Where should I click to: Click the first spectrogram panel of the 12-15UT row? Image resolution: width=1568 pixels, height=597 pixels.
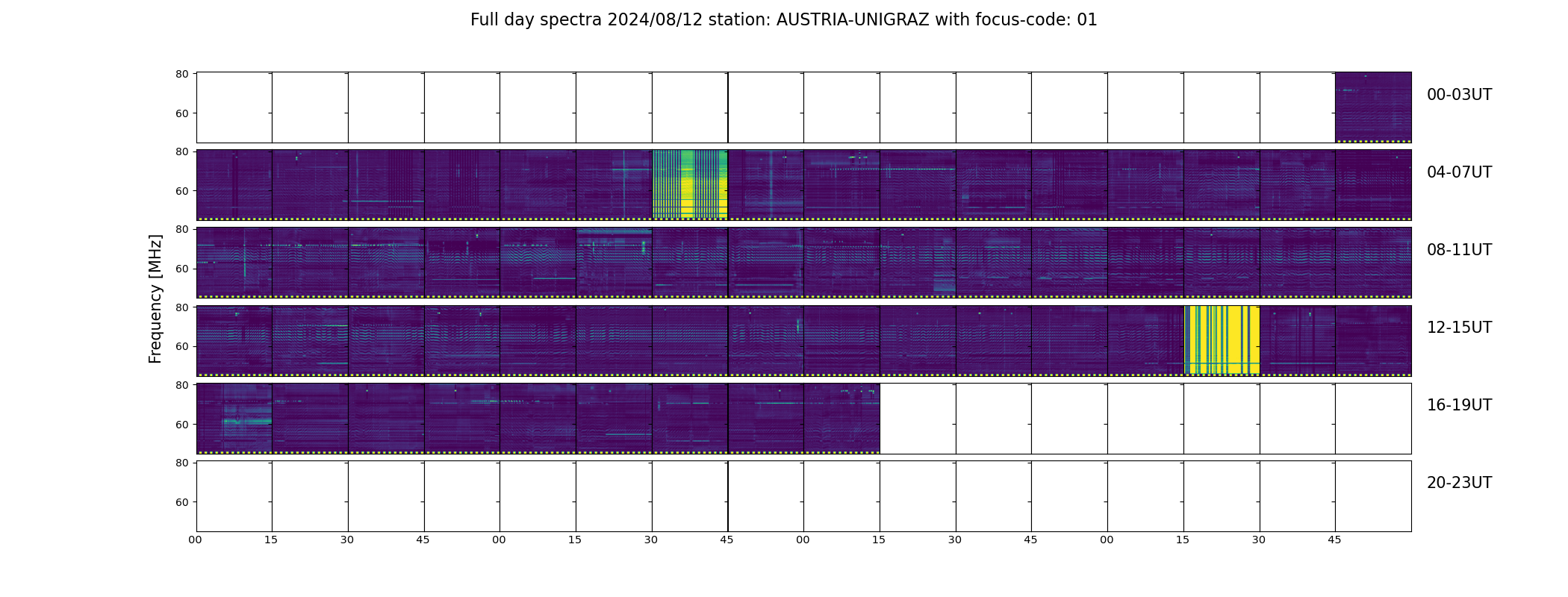coord(234,340)
